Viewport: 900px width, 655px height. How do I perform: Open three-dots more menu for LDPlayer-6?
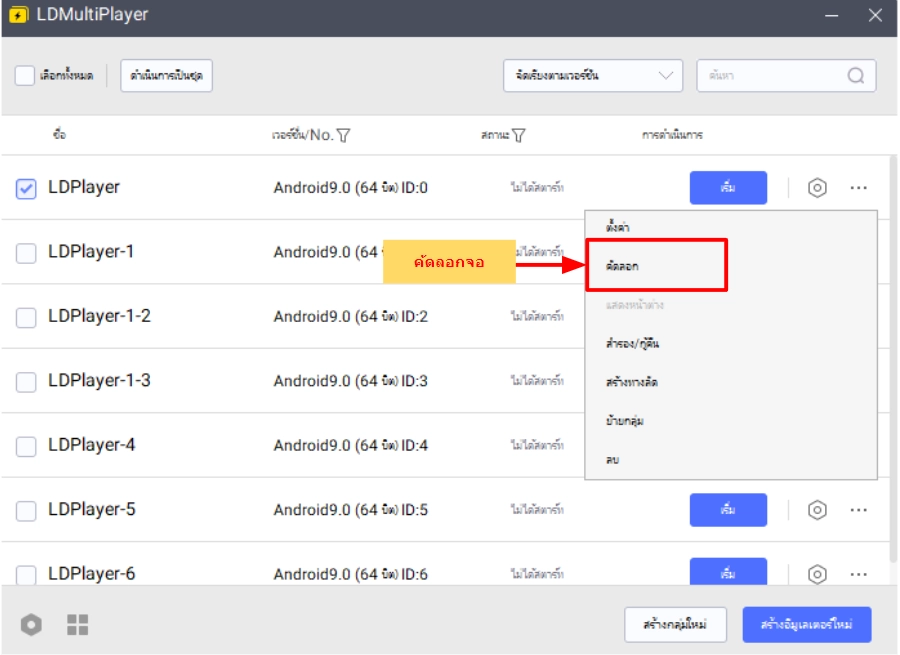tap(859, 574)
